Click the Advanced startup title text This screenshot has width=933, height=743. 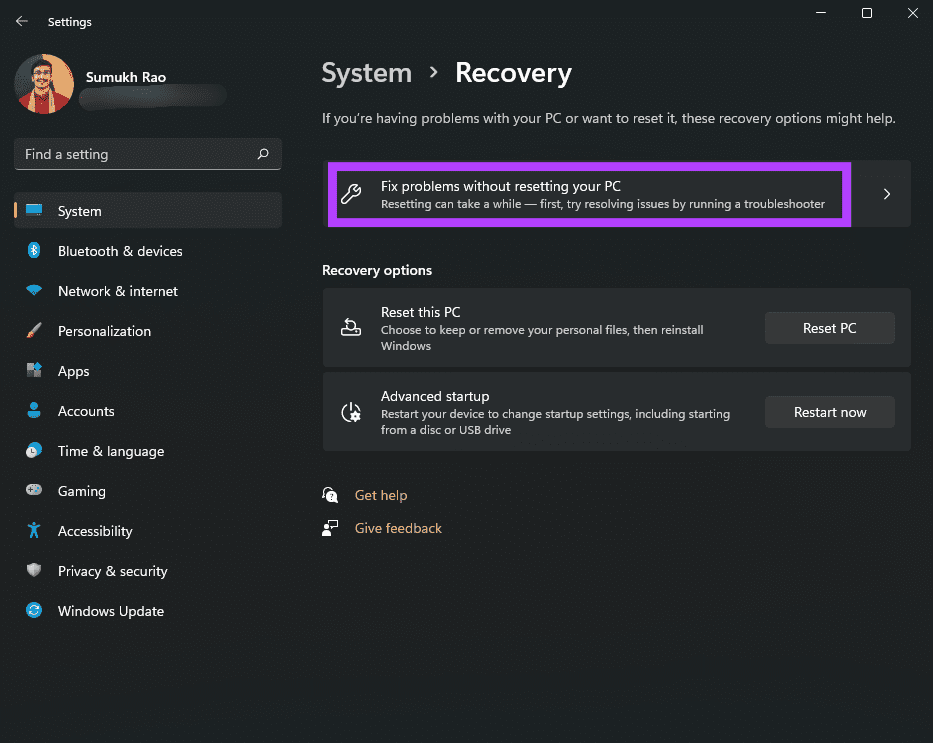point(435,396)
